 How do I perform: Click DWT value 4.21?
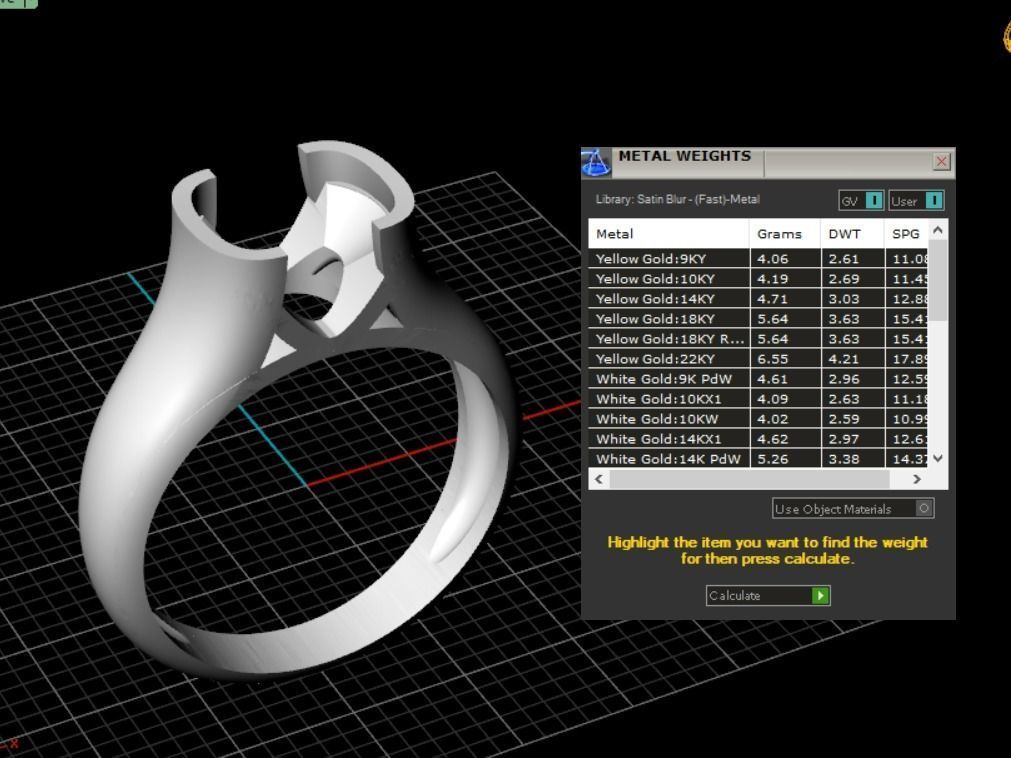coord(844,358)
